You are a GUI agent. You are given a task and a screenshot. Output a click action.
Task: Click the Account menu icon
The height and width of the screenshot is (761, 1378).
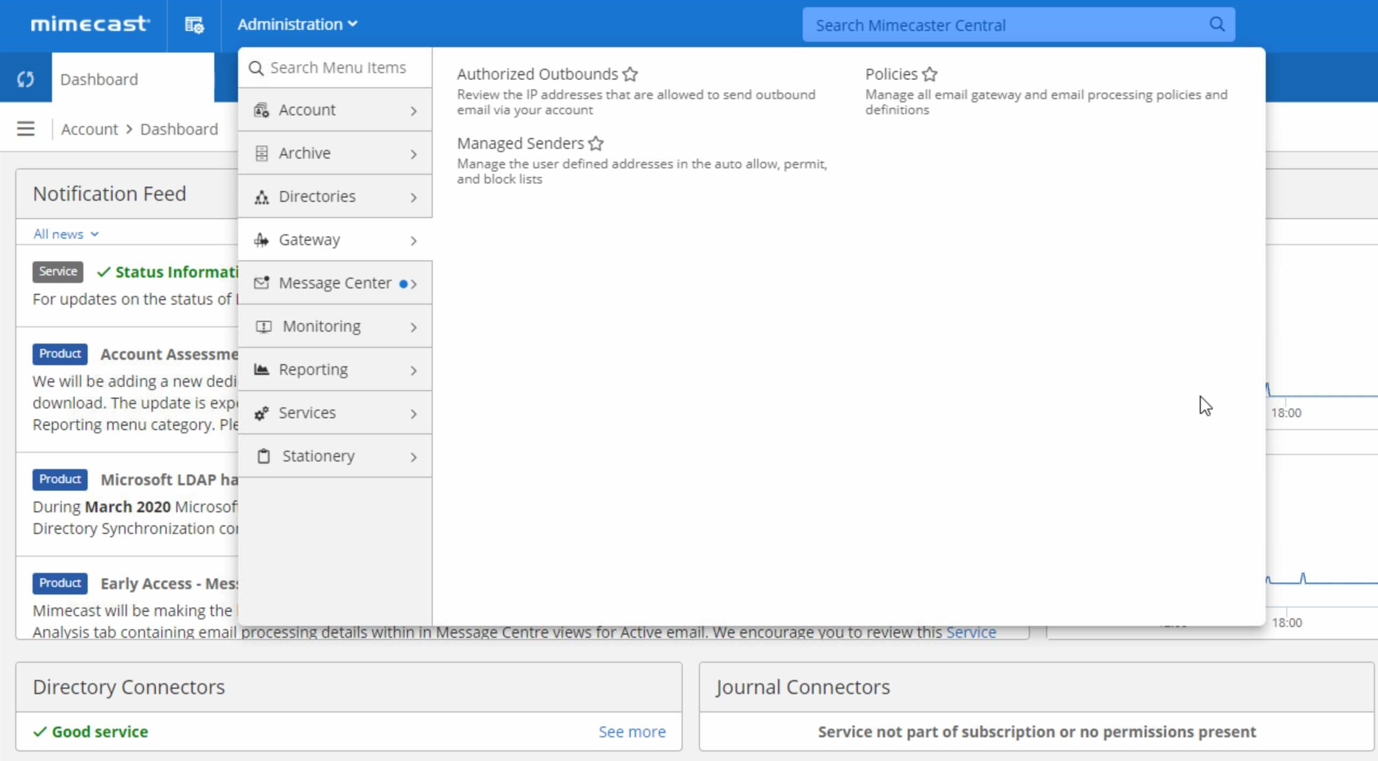click(x=262, y=110)
